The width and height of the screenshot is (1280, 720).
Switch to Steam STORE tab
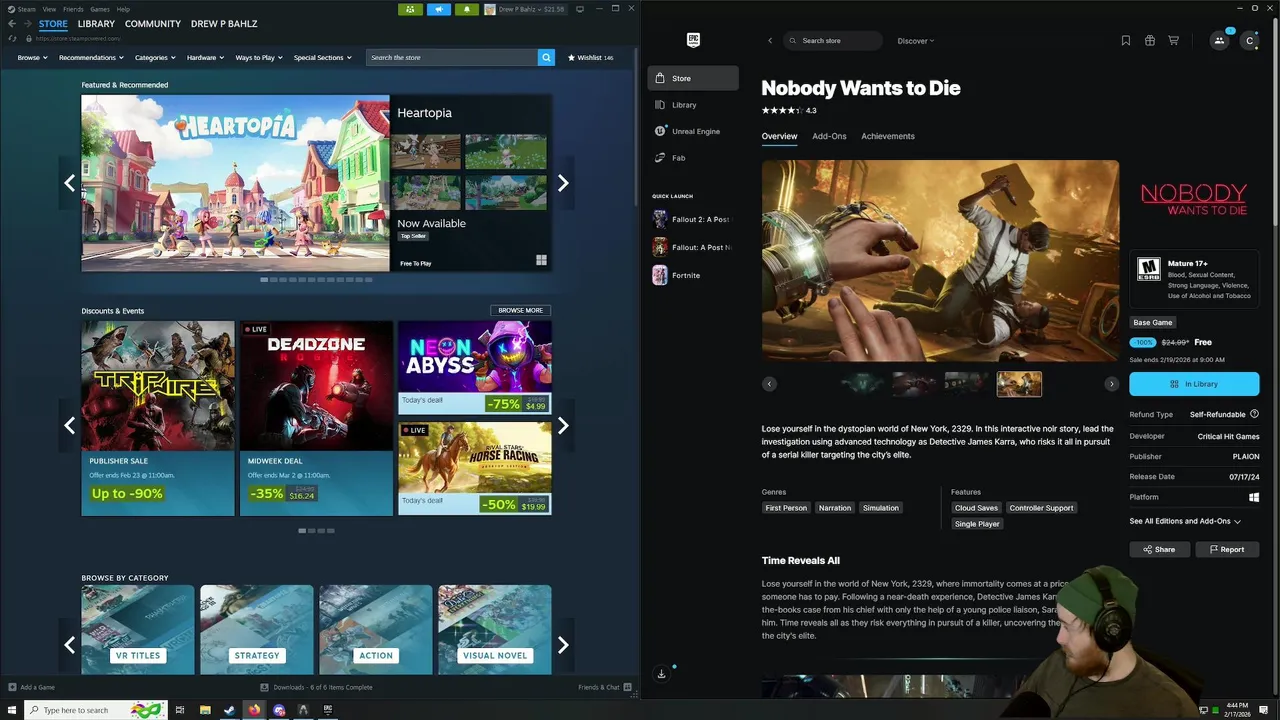(53, 24)
